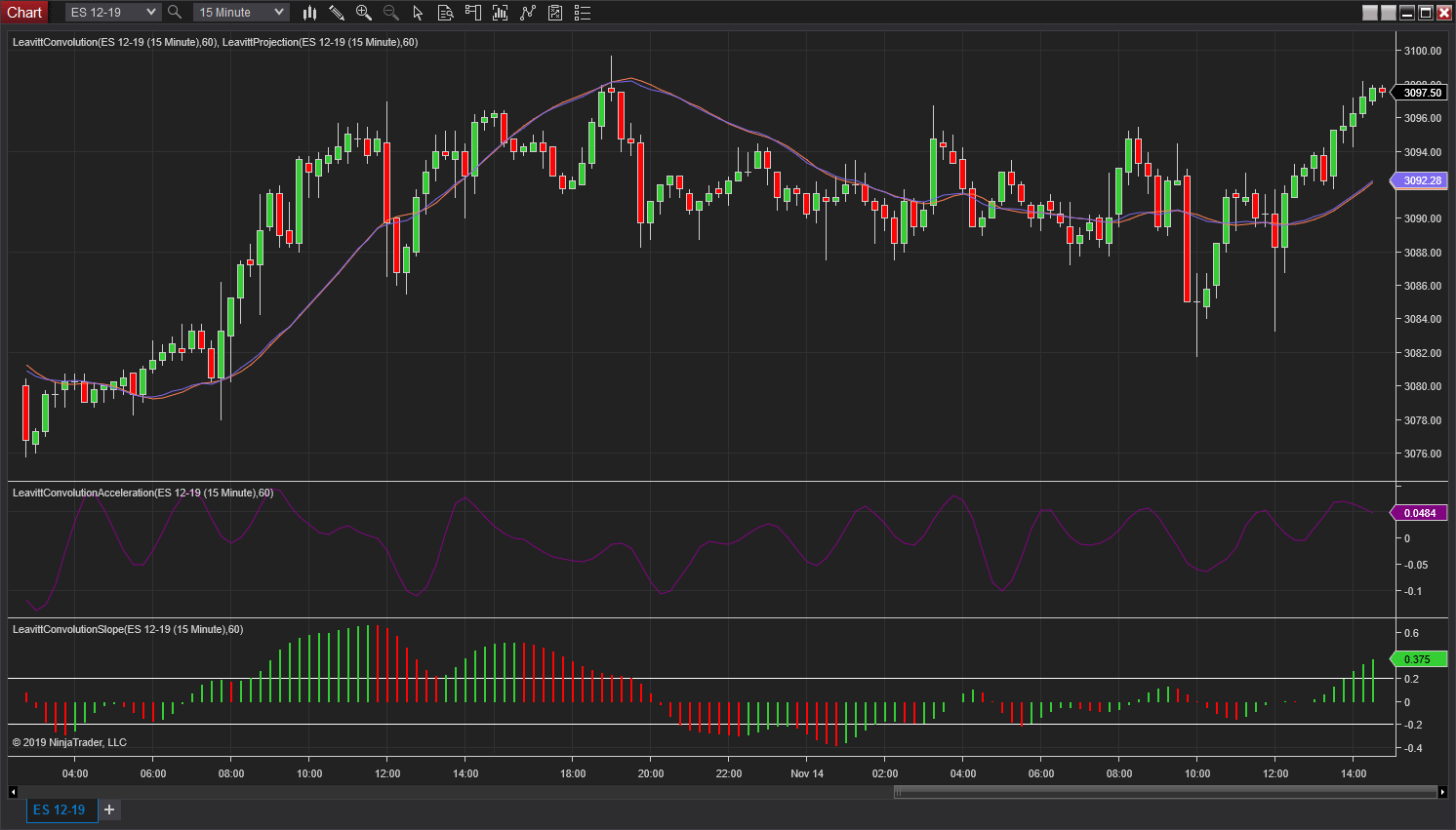Click the red Chart title label
The height and width of the screenshot is (830, 1456).
coord(24,12)
